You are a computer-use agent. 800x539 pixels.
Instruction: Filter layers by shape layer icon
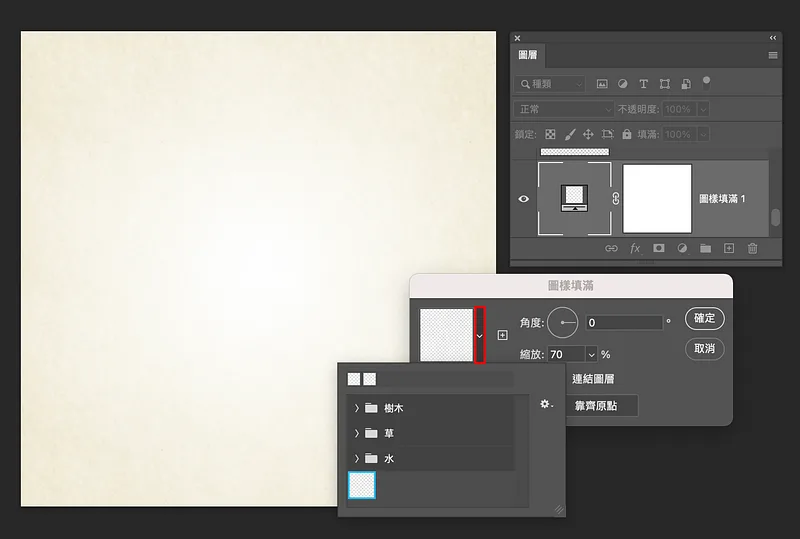(664, 84)
